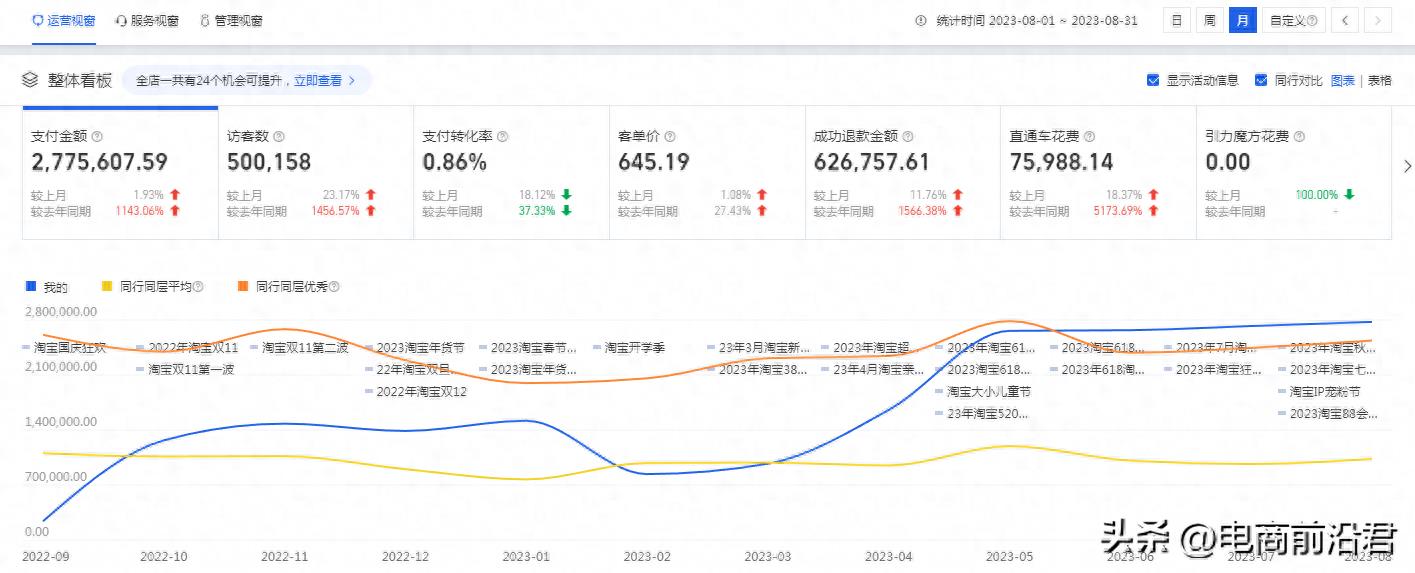Click help icon next to 支付金额
Screen dimensions: 1415x573
click(x=97, y=137)
